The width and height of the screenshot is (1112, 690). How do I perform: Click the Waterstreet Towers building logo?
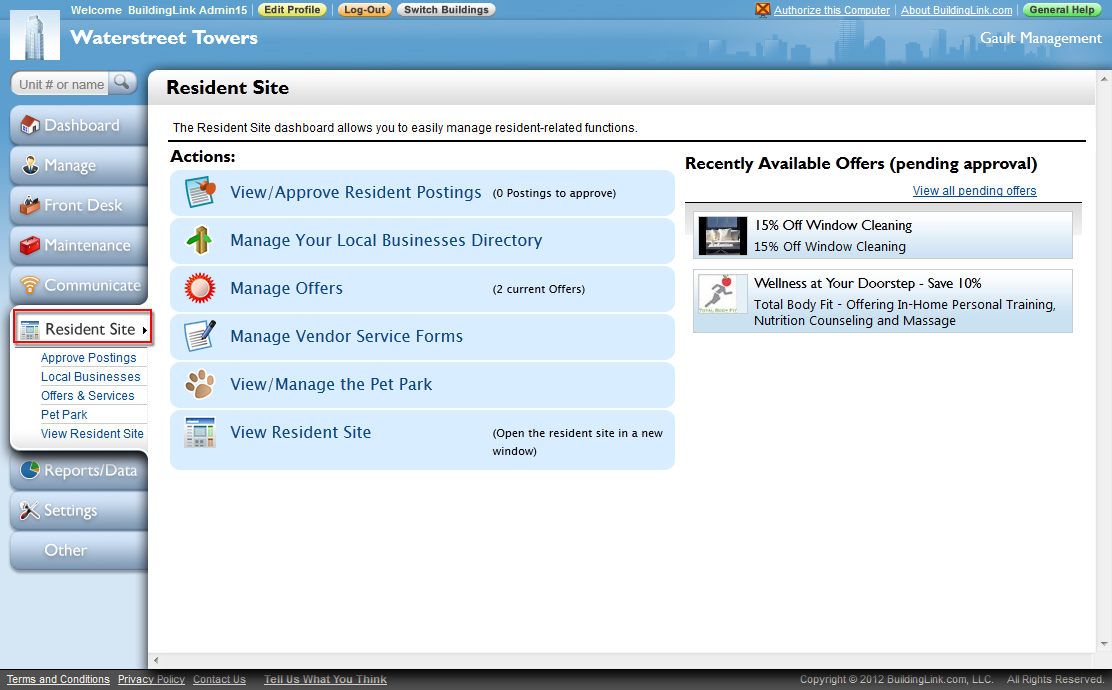coord(35,35)
